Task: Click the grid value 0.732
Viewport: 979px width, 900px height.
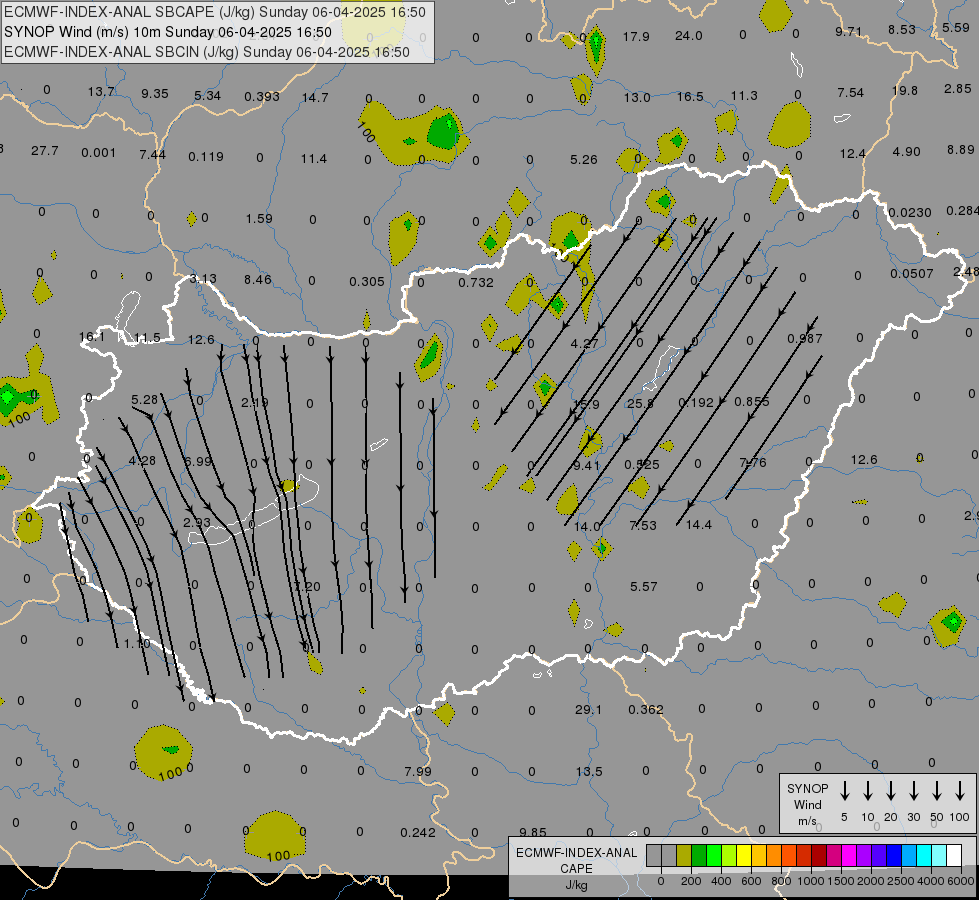Action: click(x=476, y=282)
